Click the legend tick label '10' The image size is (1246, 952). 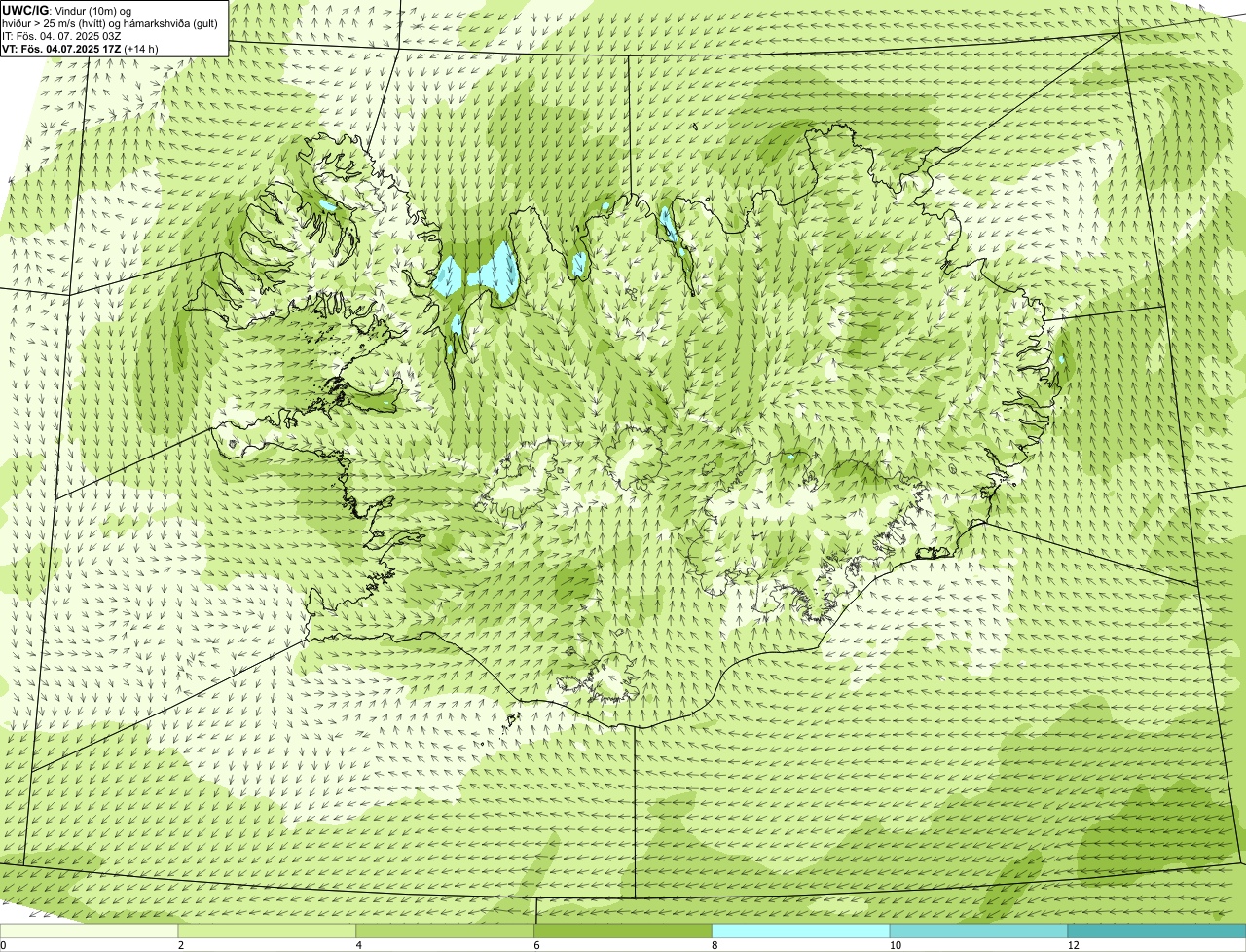894,945
